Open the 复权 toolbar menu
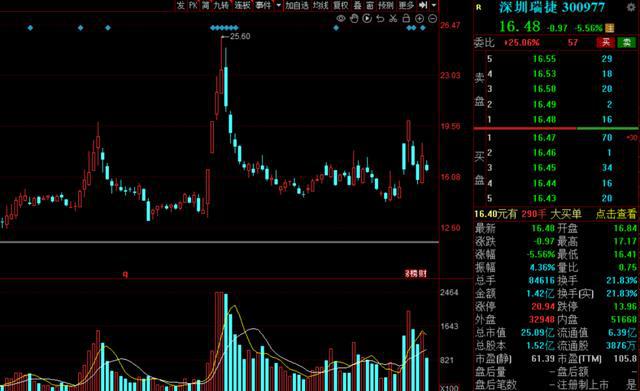Viewport: 640px width, 391px height. click(341, 5)
